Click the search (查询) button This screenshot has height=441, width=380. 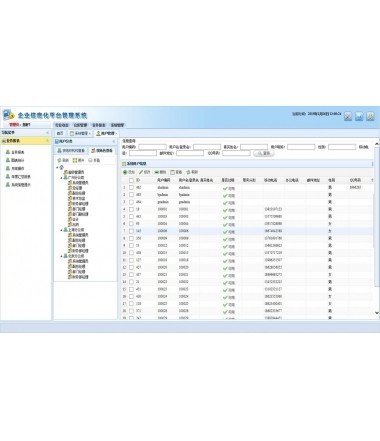coord(264,153)
